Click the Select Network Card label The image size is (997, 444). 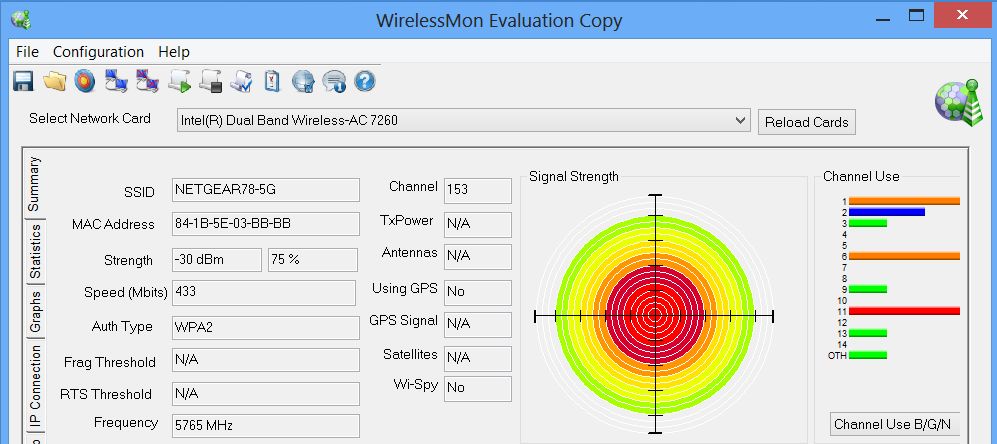(90, 118)
